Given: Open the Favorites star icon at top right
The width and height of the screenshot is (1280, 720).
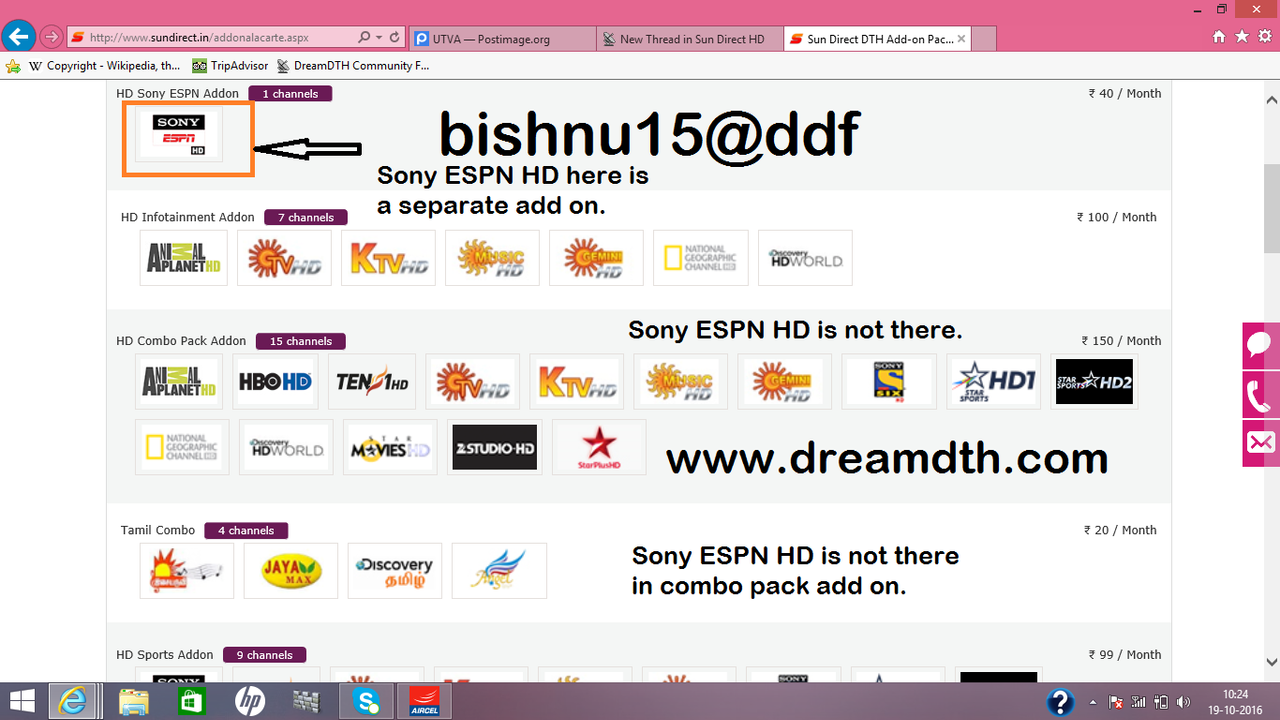Looking at the screenshot, I should click(1242, 37).
